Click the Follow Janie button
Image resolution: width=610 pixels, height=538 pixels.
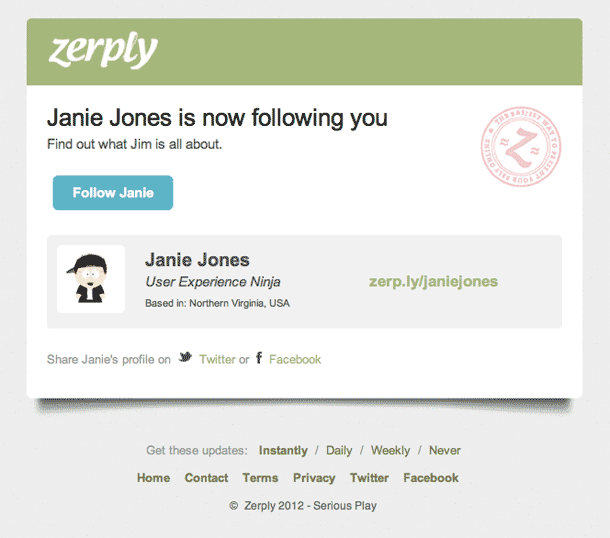tap(113, 193)
